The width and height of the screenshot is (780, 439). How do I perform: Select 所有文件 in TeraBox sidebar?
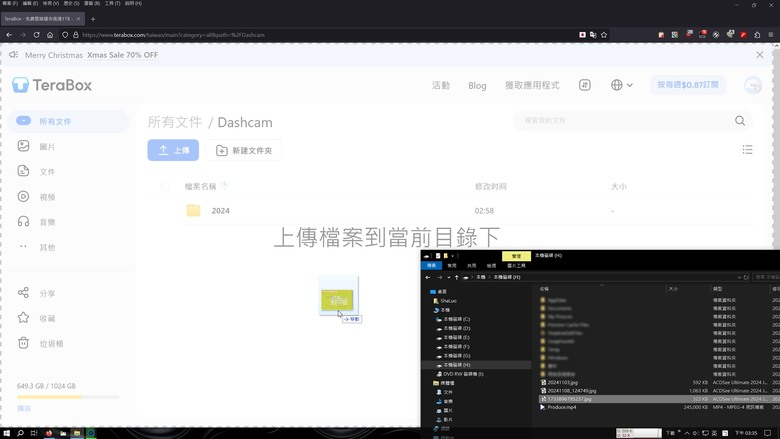click(x=68, y=121)
